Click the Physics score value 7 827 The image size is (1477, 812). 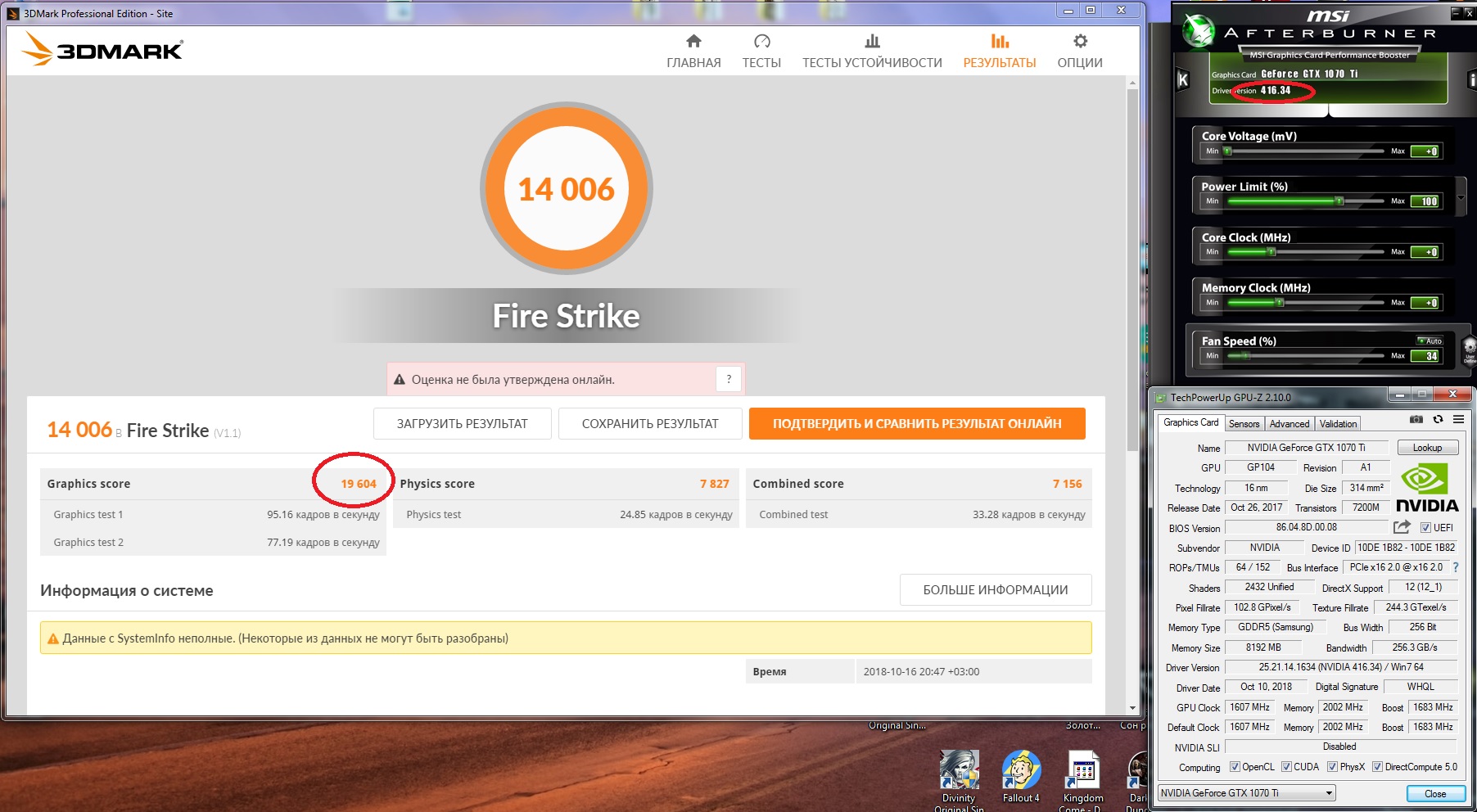pyautogui.click(x=714, y=484)
